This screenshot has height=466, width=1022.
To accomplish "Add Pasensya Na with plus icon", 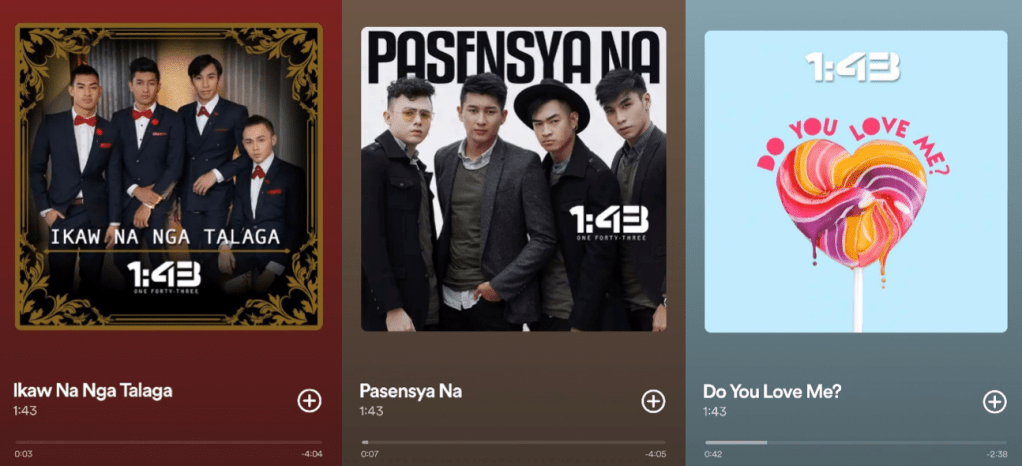I will coord(653,401).
